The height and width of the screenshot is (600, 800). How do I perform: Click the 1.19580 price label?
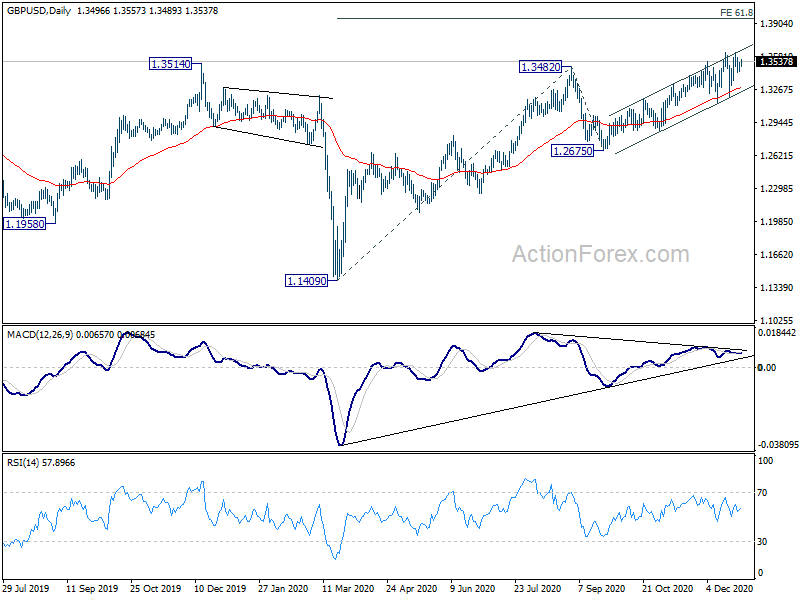[24, 223]
